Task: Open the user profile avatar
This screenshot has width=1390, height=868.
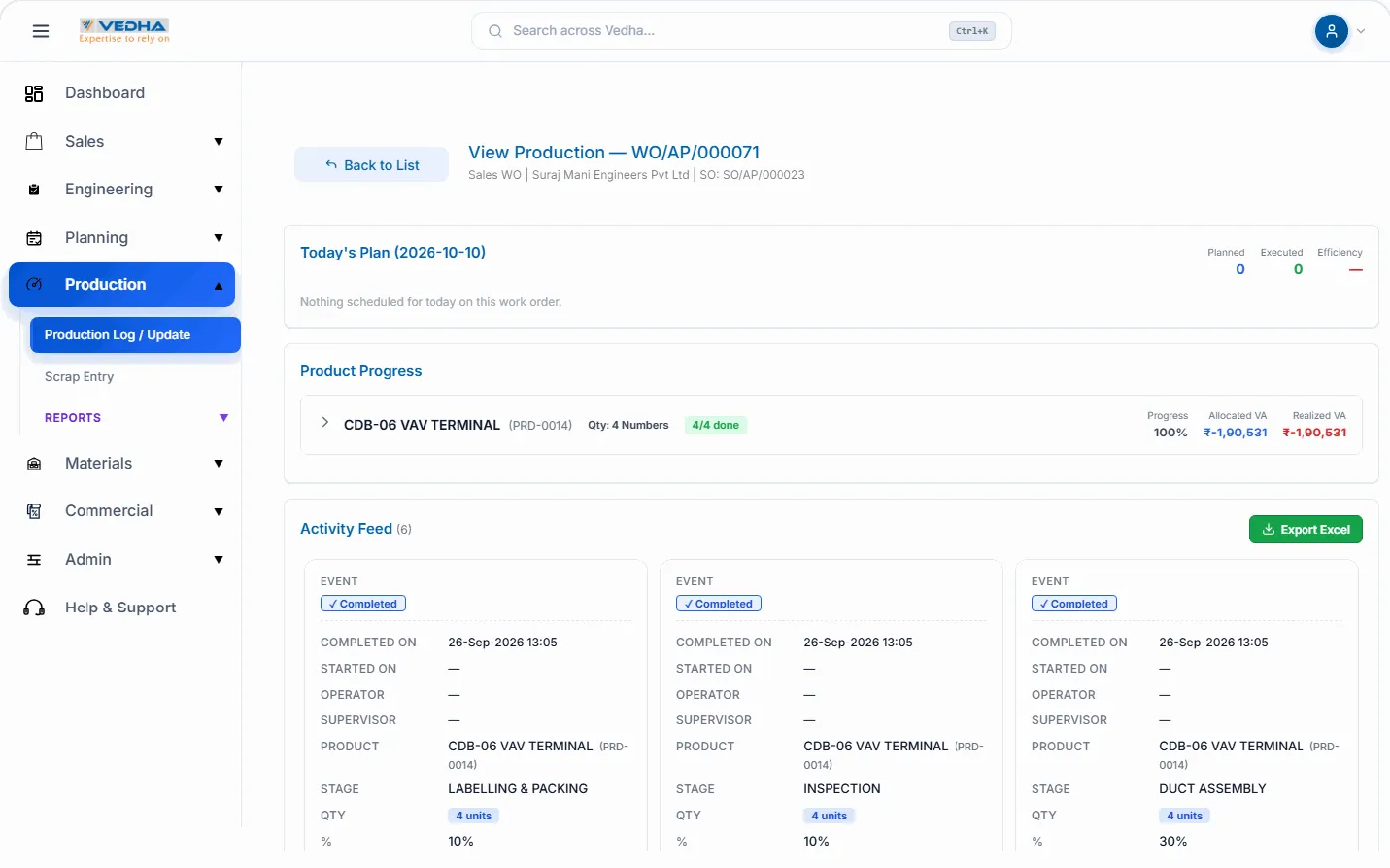Action: point(1331,31)
